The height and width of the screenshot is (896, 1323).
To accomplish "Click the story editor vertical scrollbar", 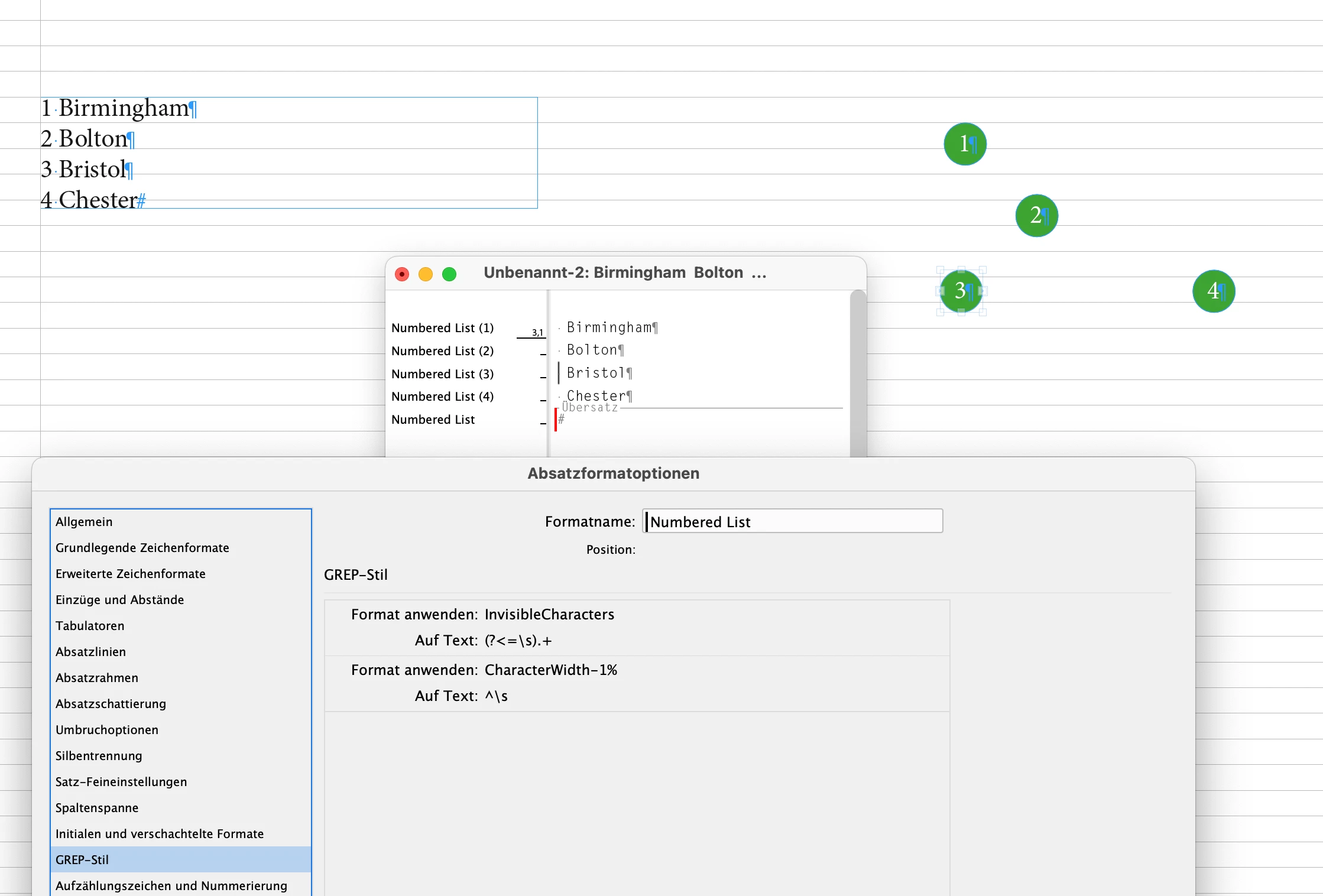I will 858,372.
